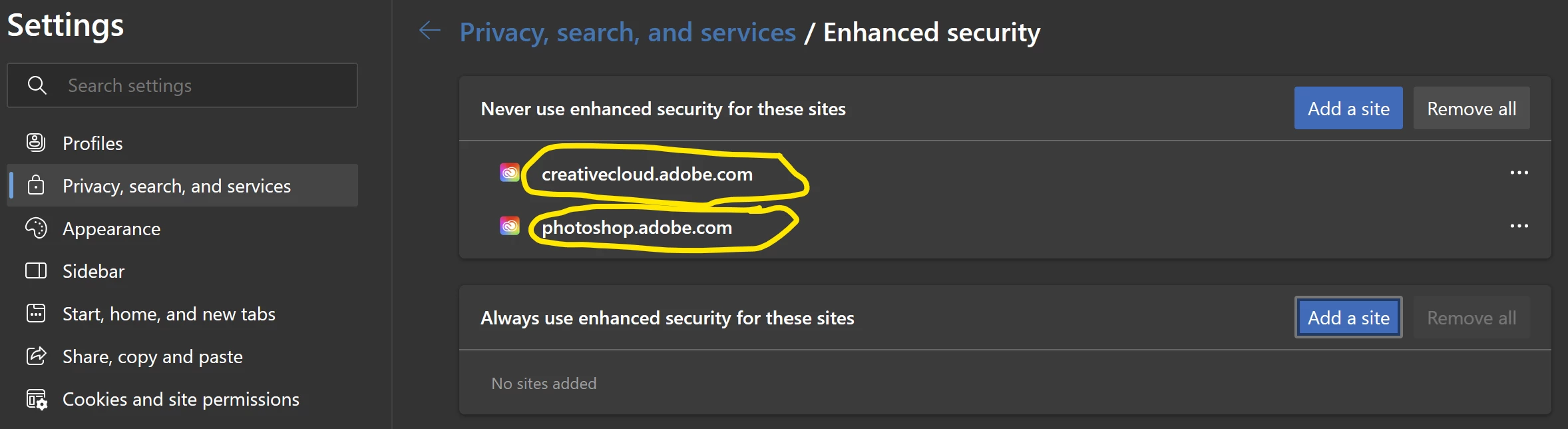1568x429 pixels.
Task: Add a site to the Never use list
Action: 1348,108
